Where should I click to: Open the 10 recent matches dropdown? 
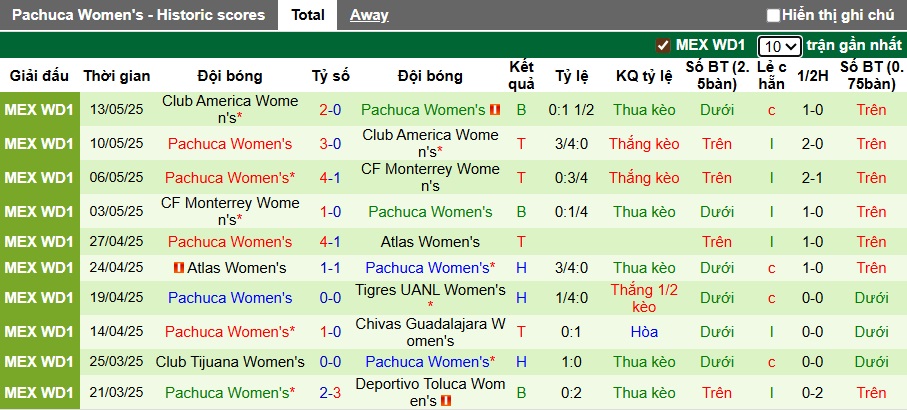click(x=779, y=46)
